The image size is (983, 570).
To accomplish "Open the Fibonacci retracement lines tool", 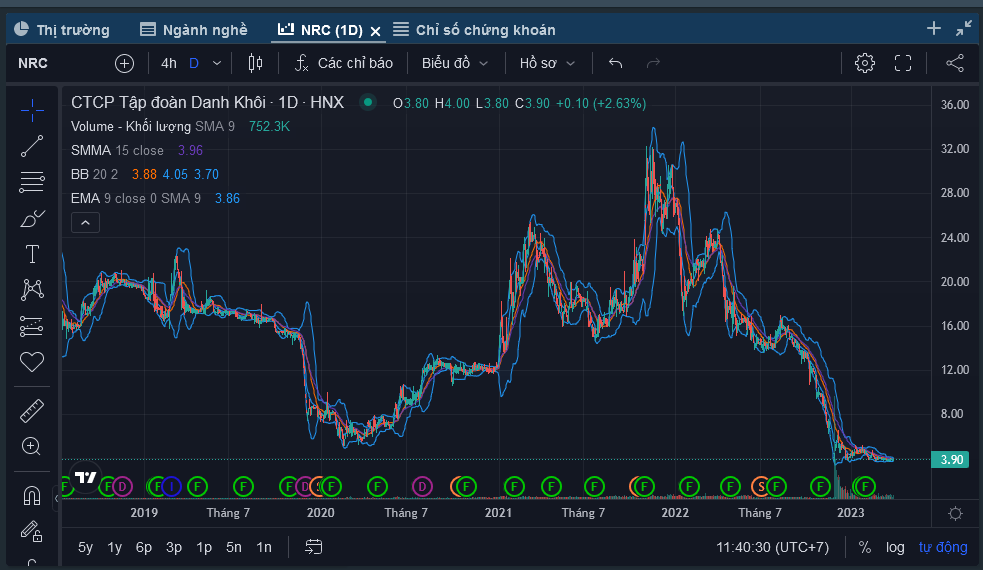I will click(32, 182).
